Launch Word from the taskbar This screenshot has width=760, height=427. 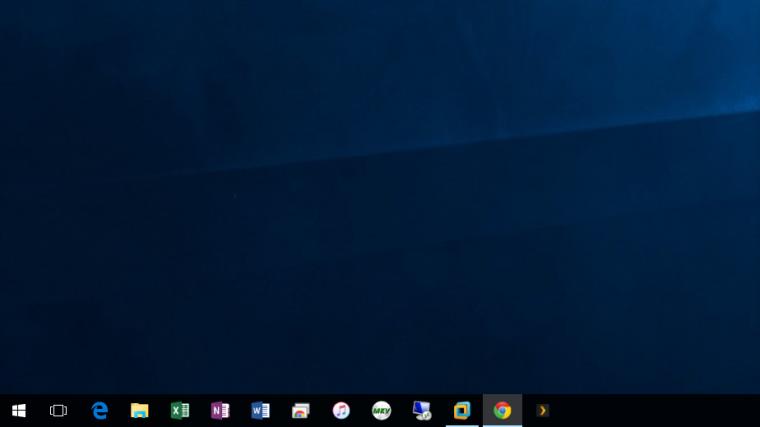tap(260, 411)
